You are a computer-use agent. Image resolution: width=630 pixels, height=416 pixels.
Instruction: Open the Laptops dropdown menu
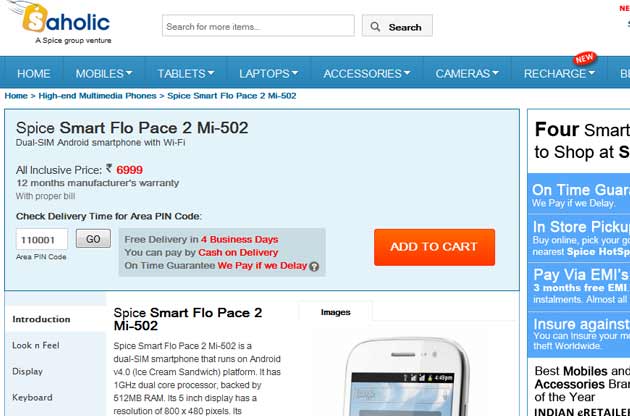pyautogui.click(x=268, y=74)
